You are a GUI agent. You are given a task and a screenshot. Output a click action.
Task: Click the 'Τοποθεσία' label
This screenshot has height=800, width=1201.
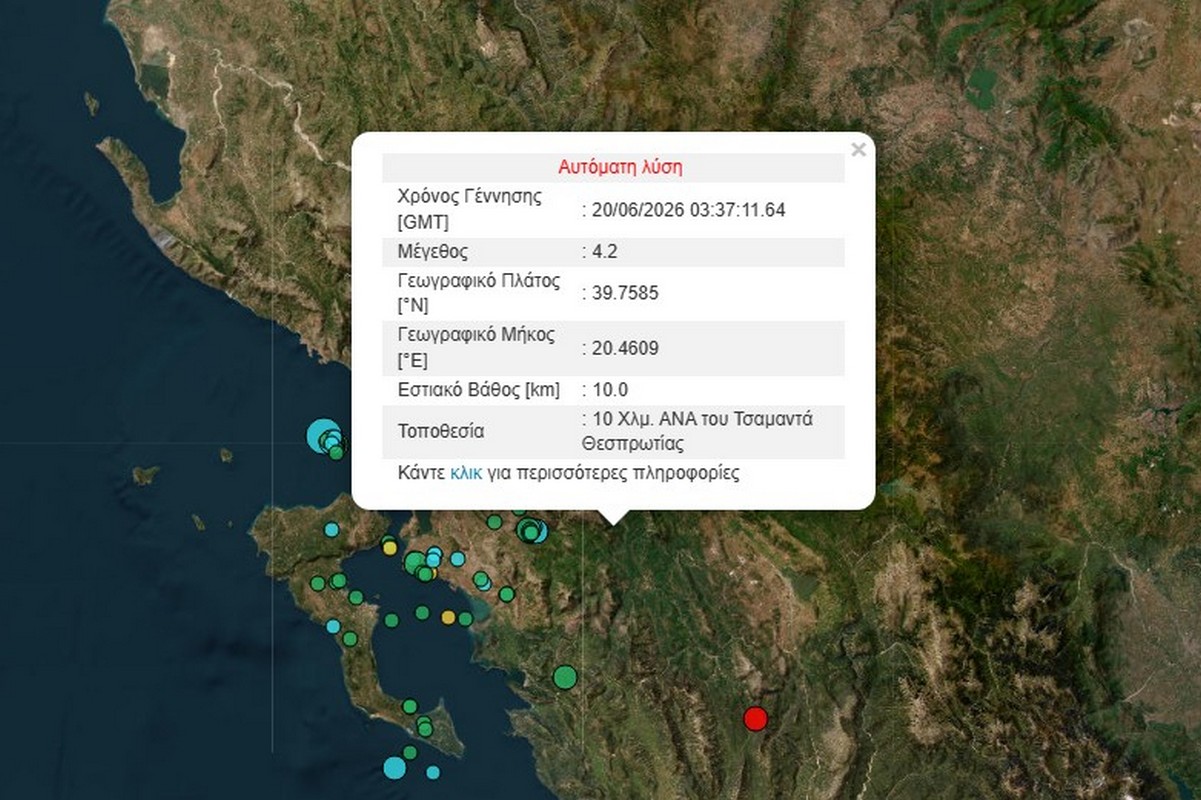tap(441, 432)
